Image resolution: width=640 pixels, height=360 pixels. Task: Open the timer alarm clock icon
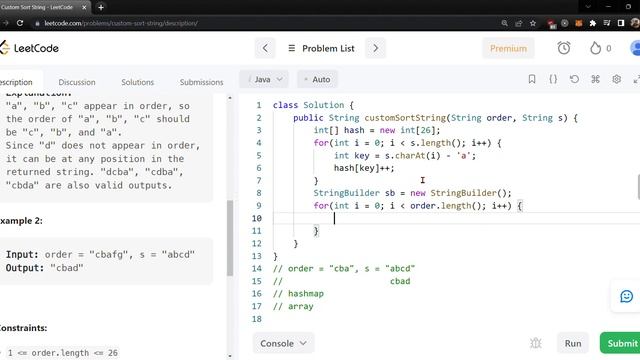click(x=564, y=48)
